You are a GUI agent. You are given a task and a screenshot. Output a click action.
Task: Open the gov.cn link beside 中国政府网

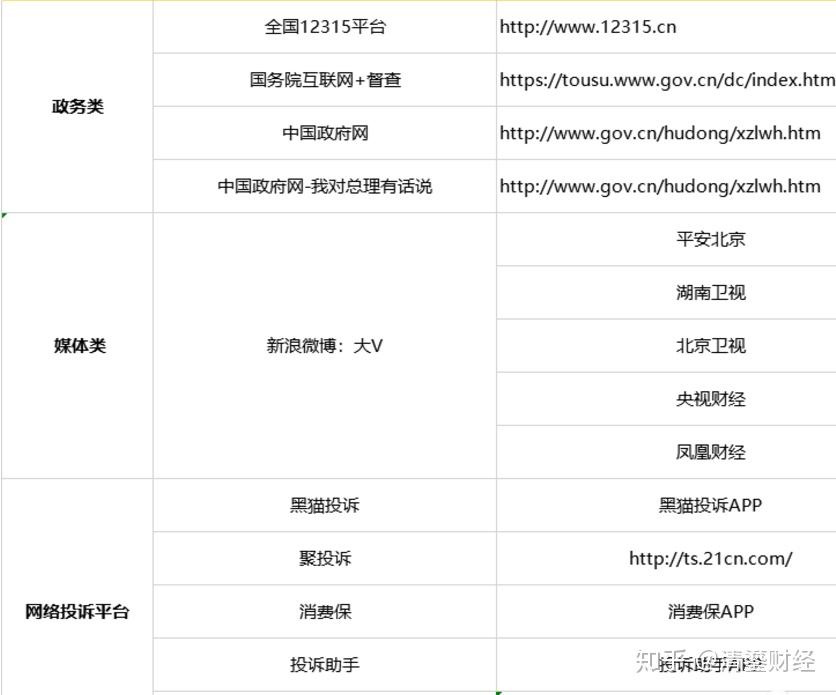[x=660, y=133]
